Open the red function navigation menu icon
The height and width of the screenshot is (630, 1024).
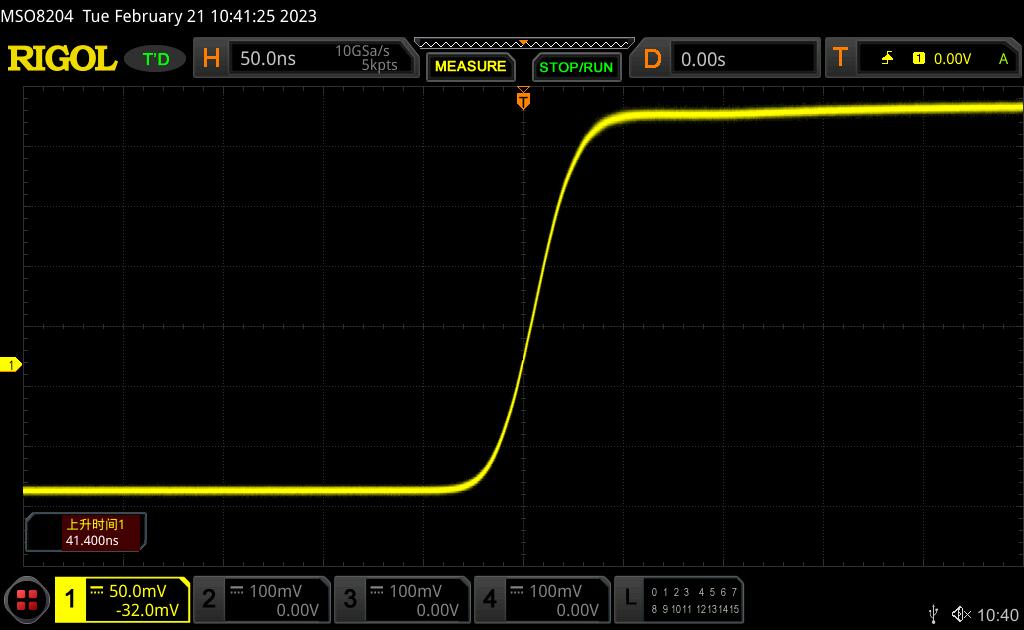(x=27, y=600)
